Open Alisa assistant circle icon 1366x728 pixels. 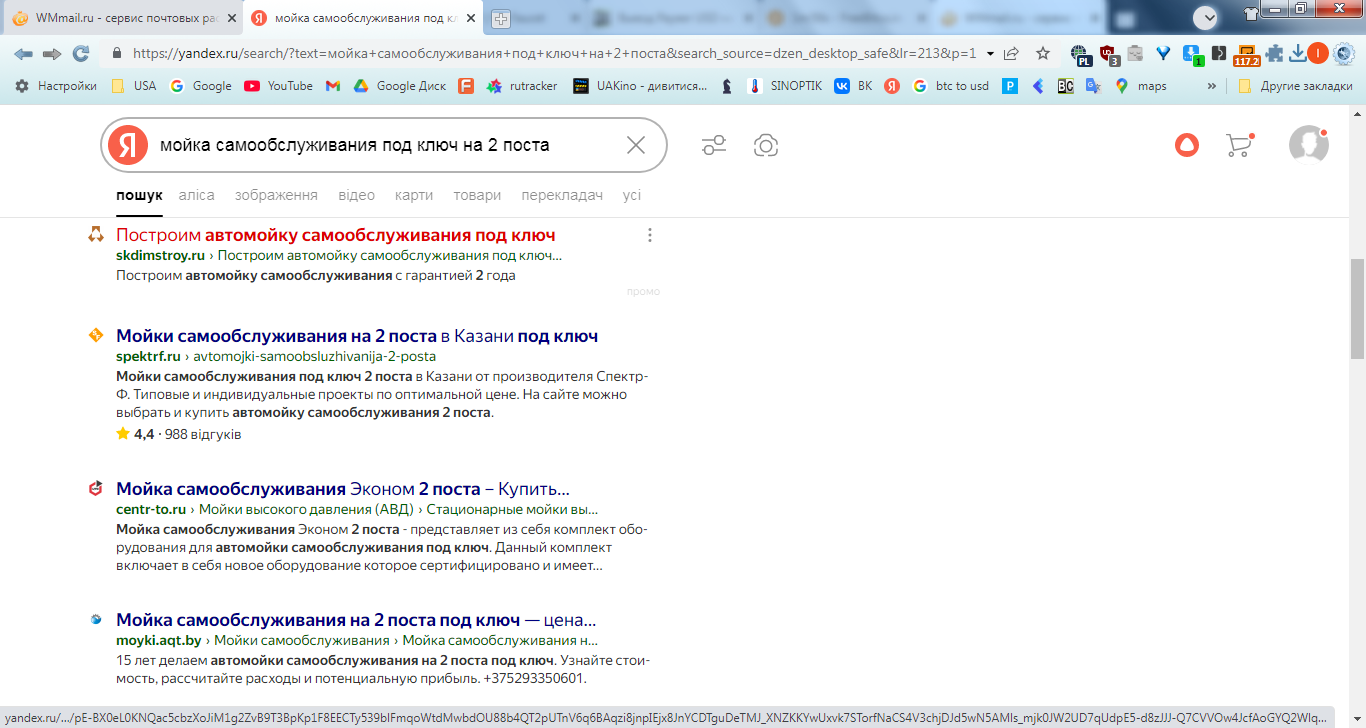click(1187, 145)
